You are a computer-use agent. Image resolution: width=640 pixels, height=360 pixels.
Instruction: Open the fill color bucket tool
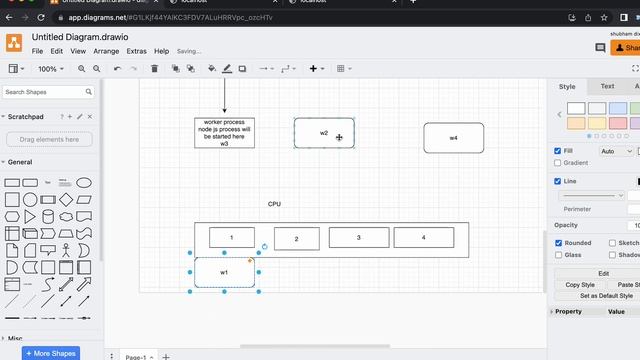tap(211, 69)
